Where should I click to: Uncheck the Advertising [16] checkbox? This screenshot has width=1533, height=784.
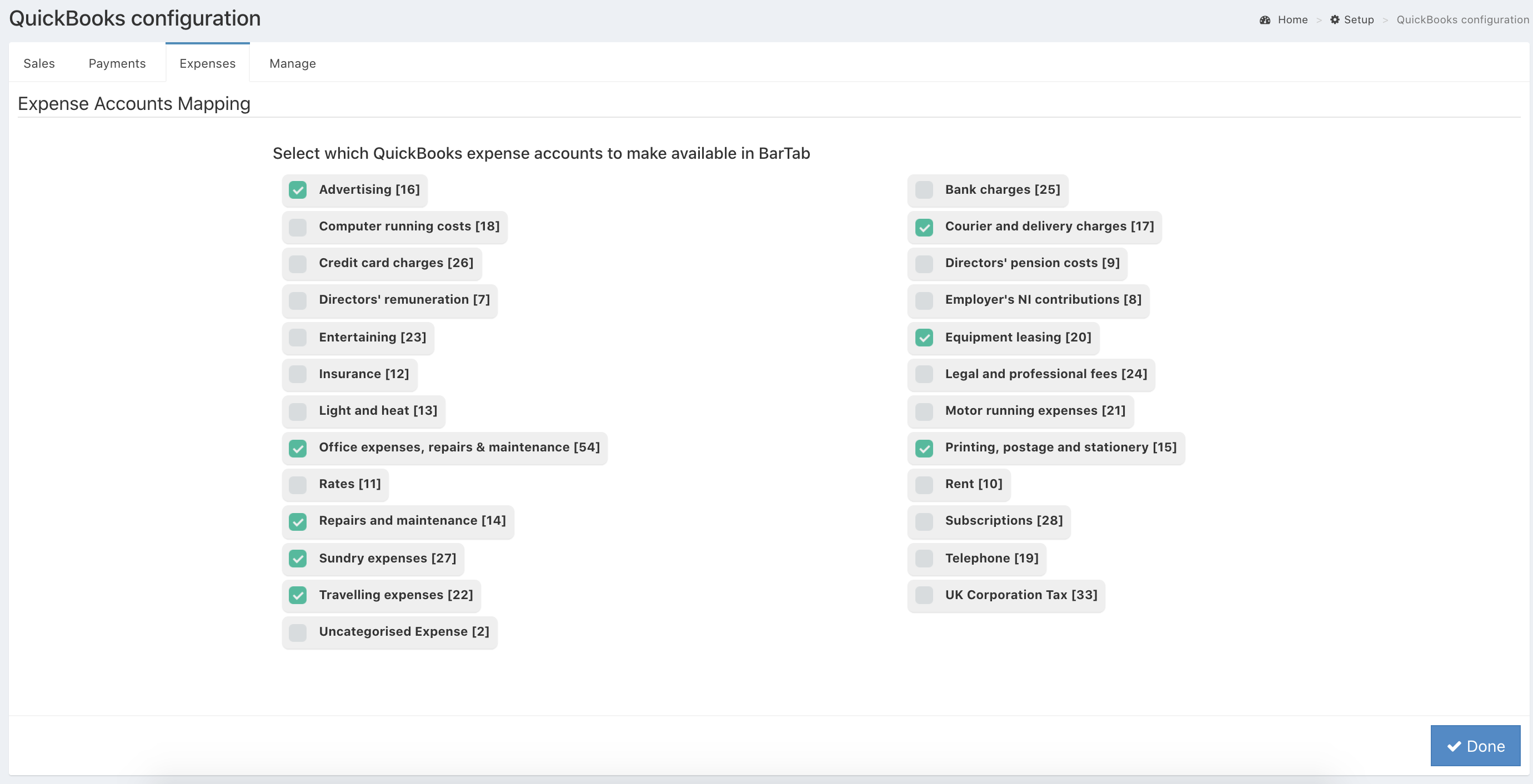[298, 190]
